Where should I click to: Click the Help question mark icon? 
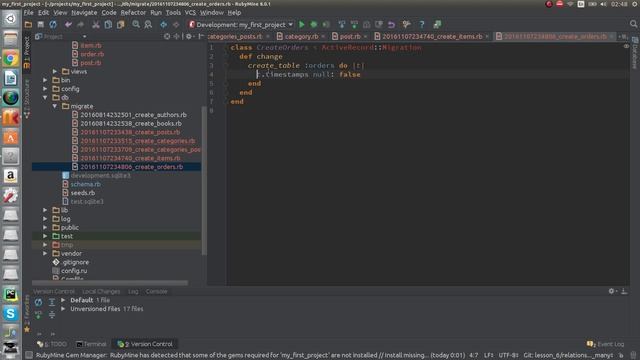click(x=422, y=25)
